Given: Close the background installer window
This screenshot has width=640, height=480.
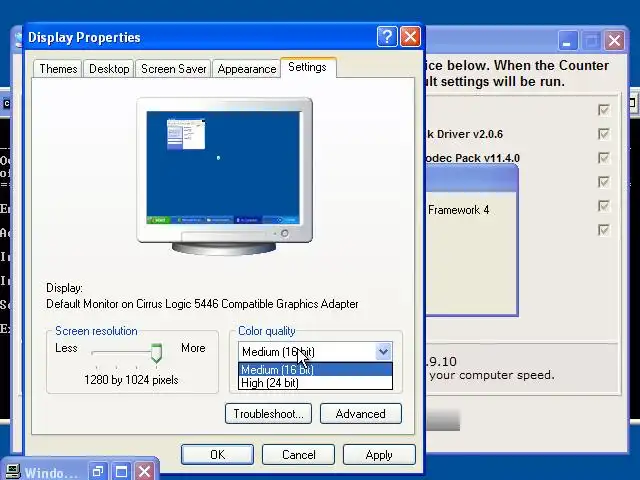Looking at the screenshot, I should click(614, 41).
